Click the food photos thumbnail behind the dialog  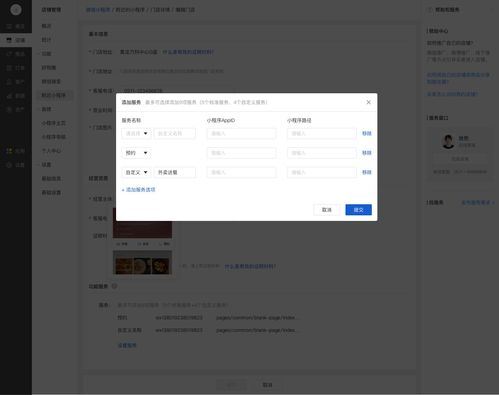142,263
